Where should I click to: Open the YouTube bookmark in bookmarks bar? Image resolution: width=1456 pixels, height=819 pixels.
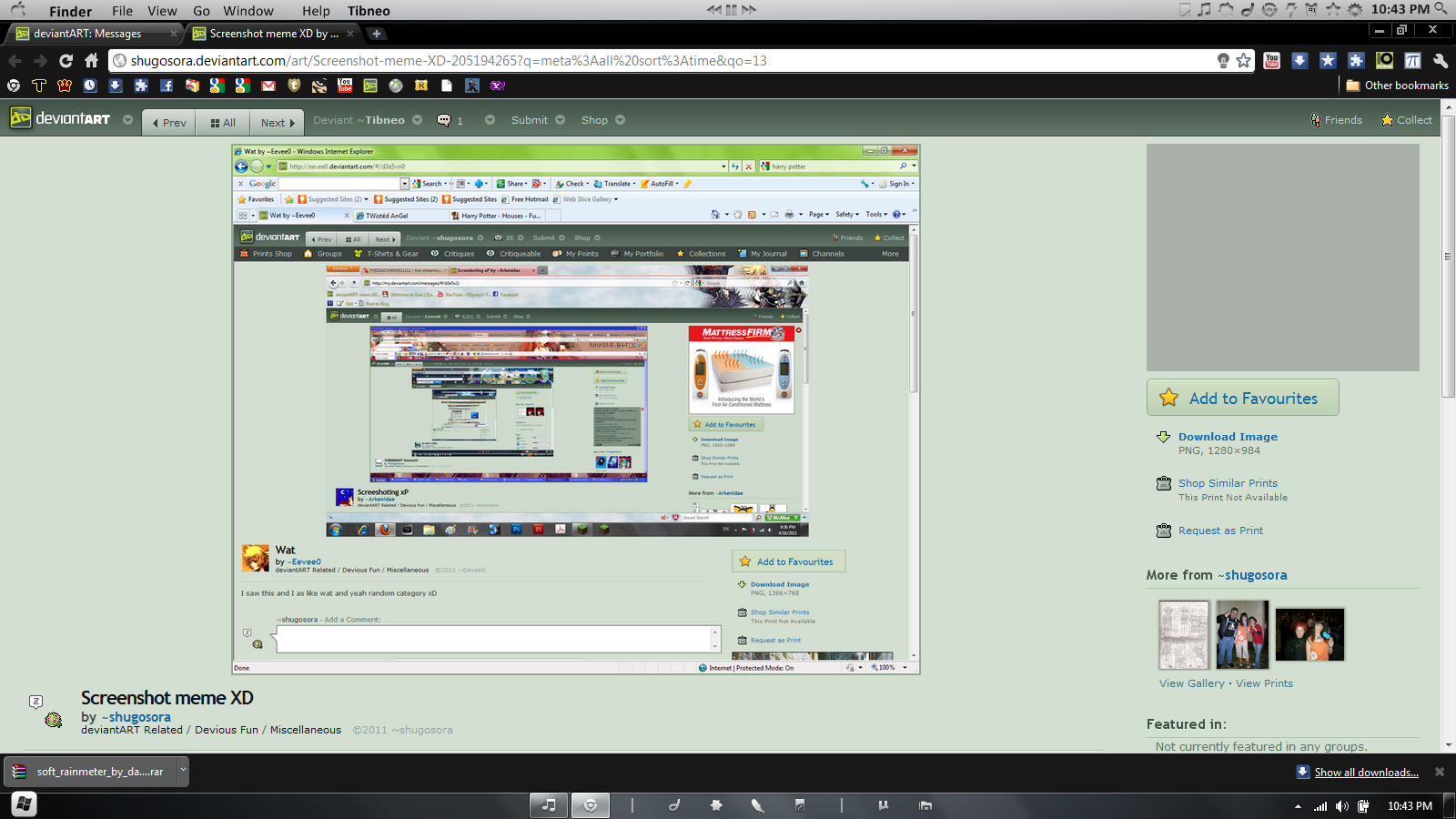pos(345,86)
